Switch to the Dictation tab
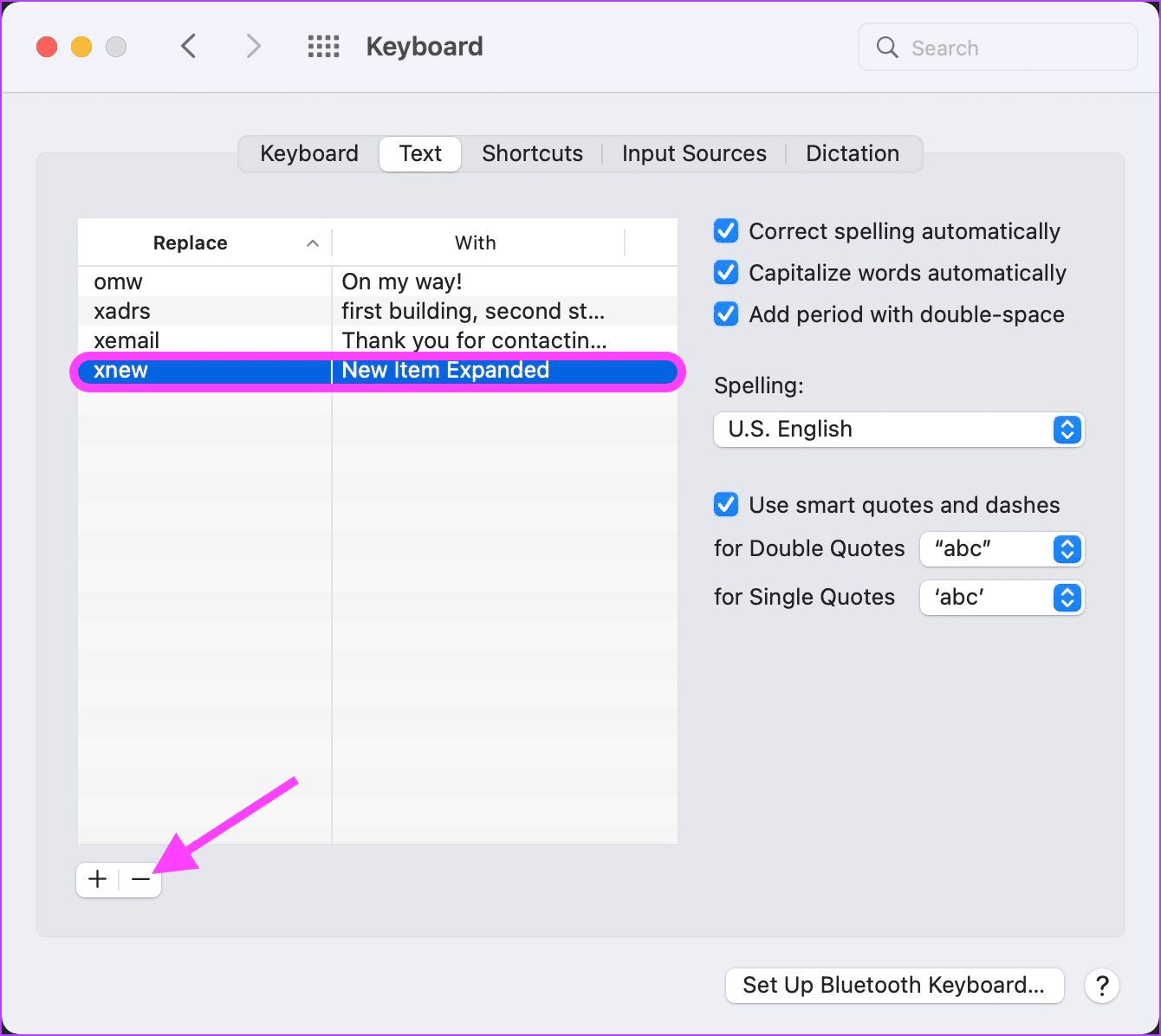Image resolution: width=1161 pixels, height=1036 pixels. pyautogui.click(x=853, y=153)
